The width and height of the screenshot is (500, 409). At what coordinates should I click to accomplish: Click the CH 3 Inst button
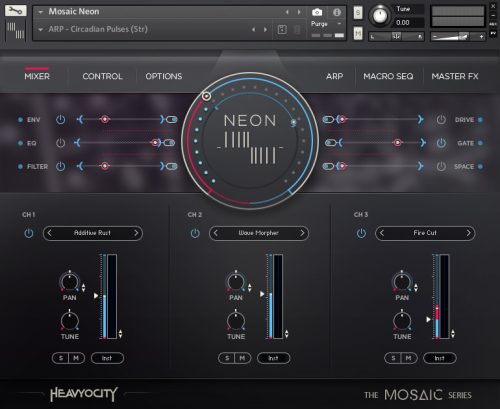click(439, 358)
